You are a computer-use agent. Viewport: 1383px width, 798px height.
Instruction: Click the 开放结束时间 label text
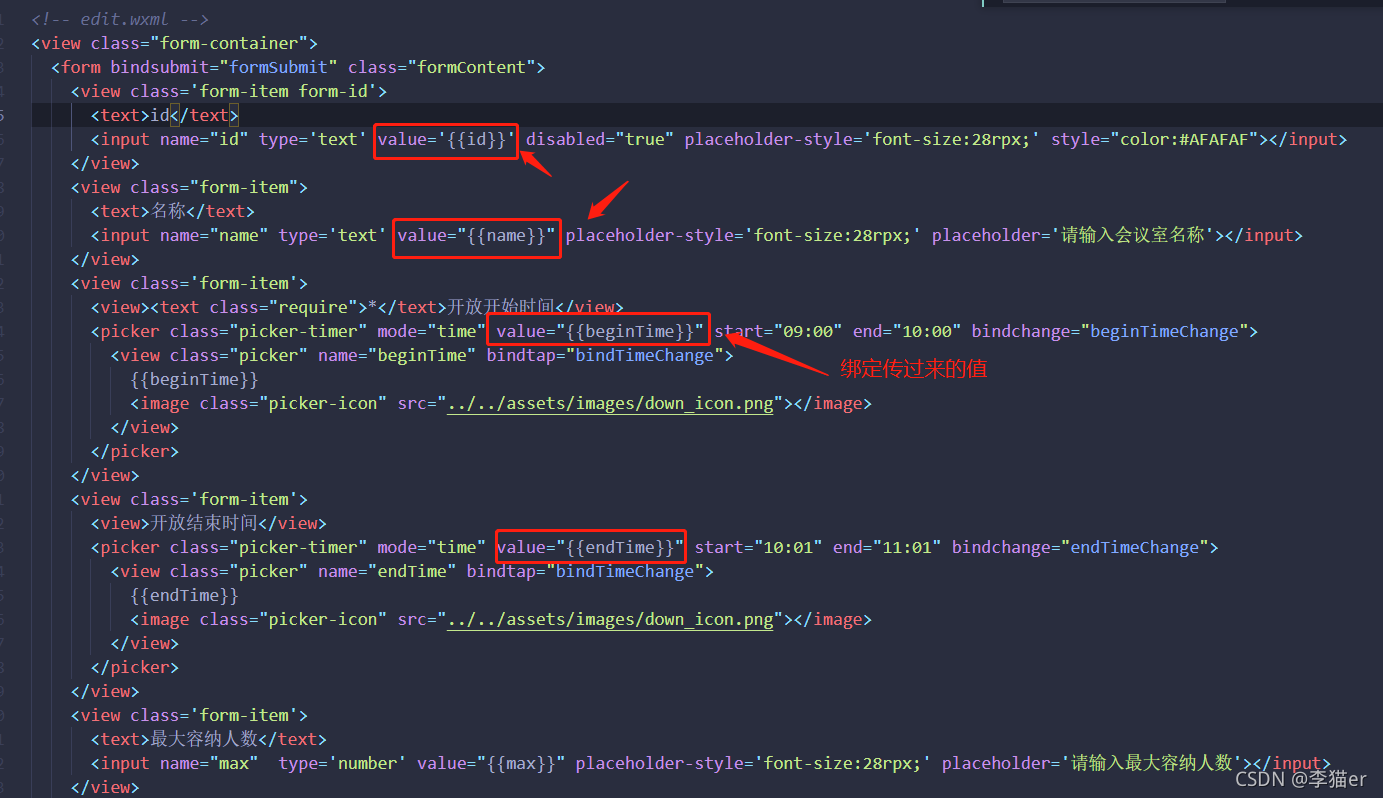point(204,523)
